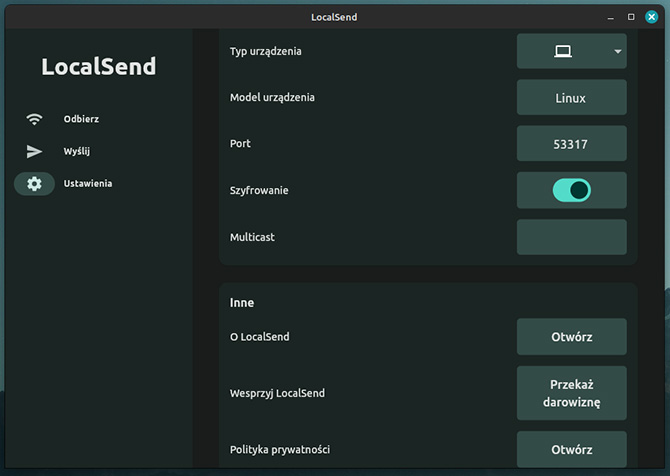The image size is (670, 476).
Task: Open the Polityka prywatności privacy policy
Action: point(572,450)
